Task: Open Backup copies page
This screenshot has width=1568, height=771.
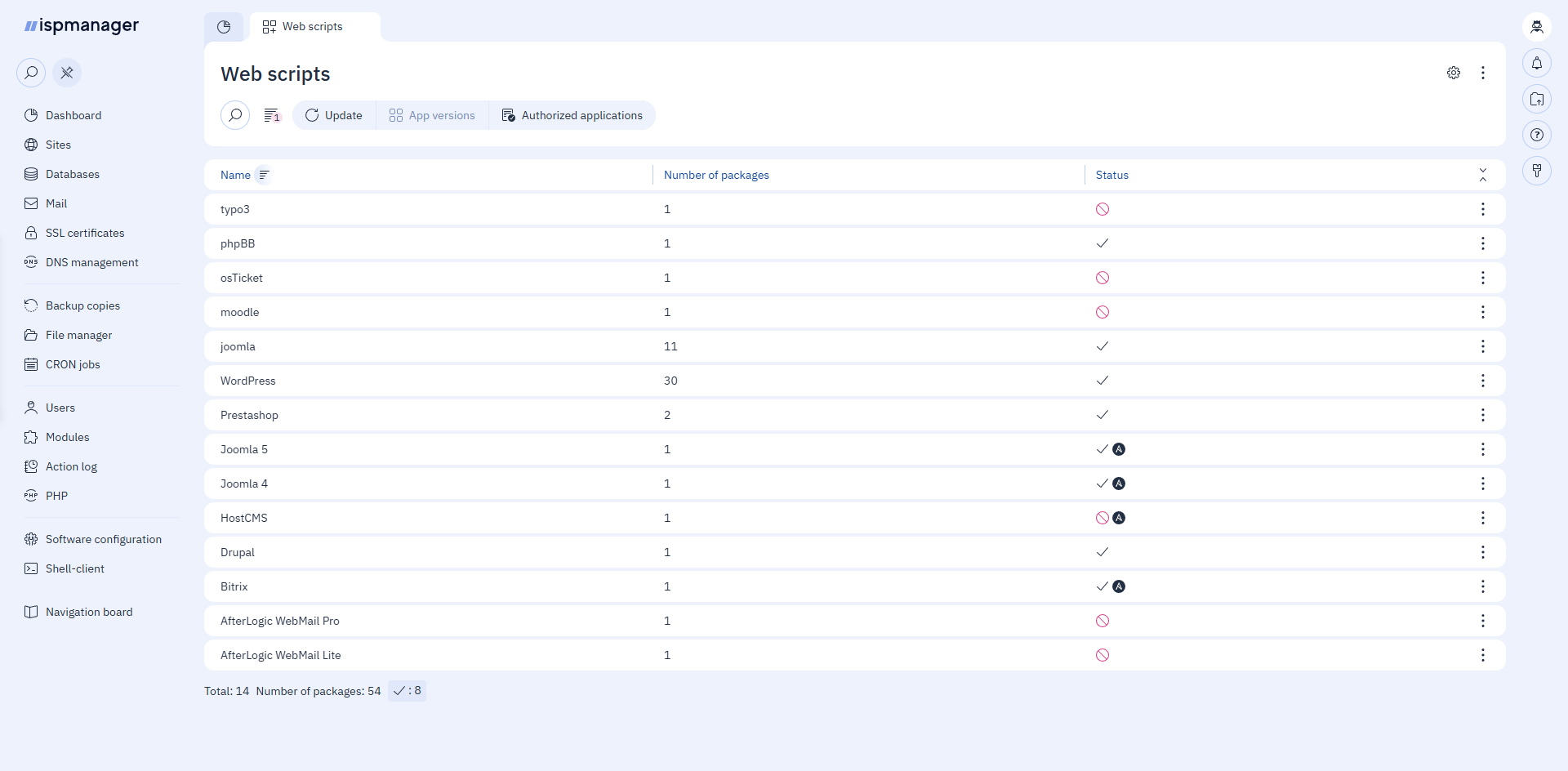Action: click(x=82, y=305)
